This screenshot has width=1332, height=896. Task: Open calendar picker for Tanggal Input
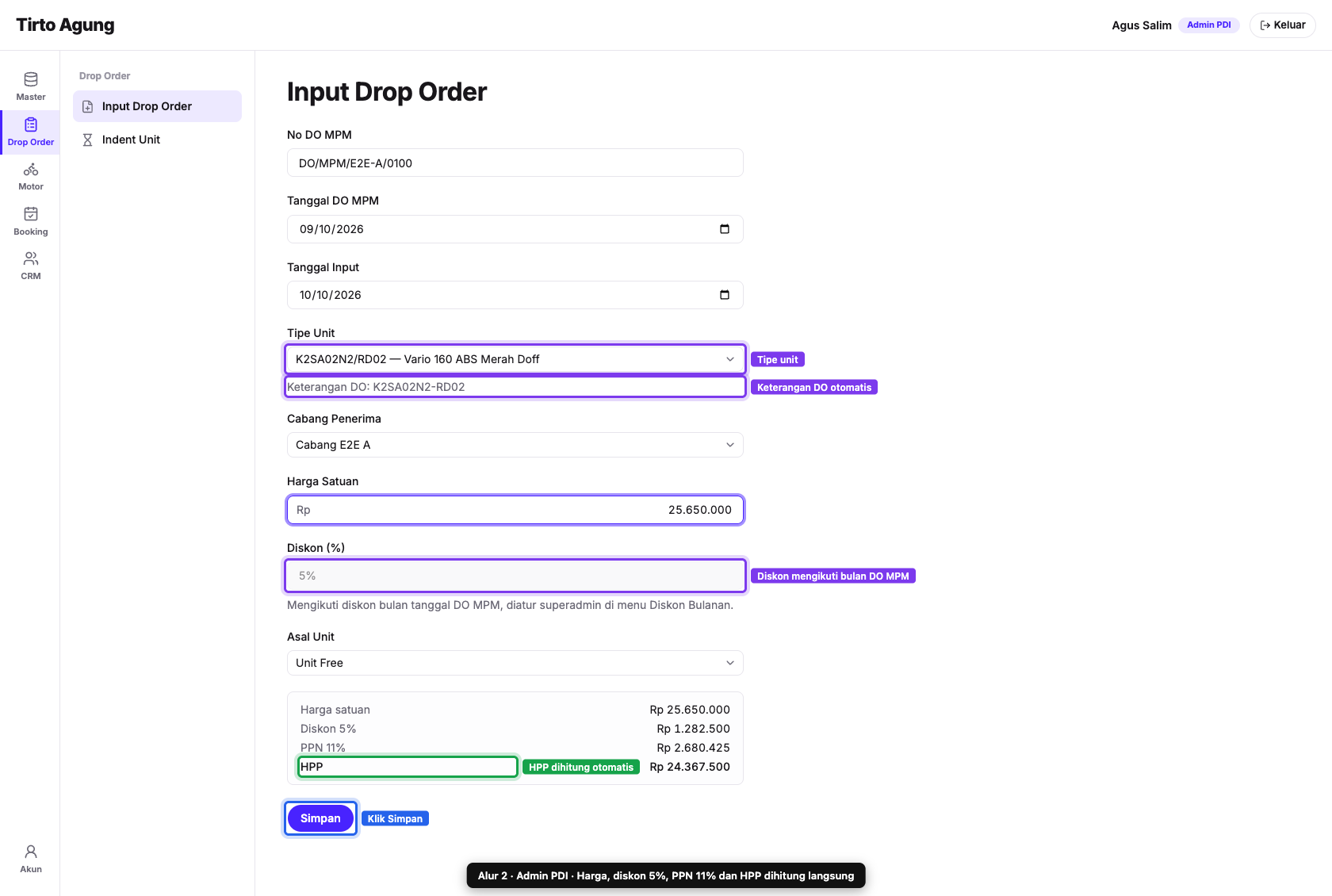pyautogui.click(x=725, y=295)
